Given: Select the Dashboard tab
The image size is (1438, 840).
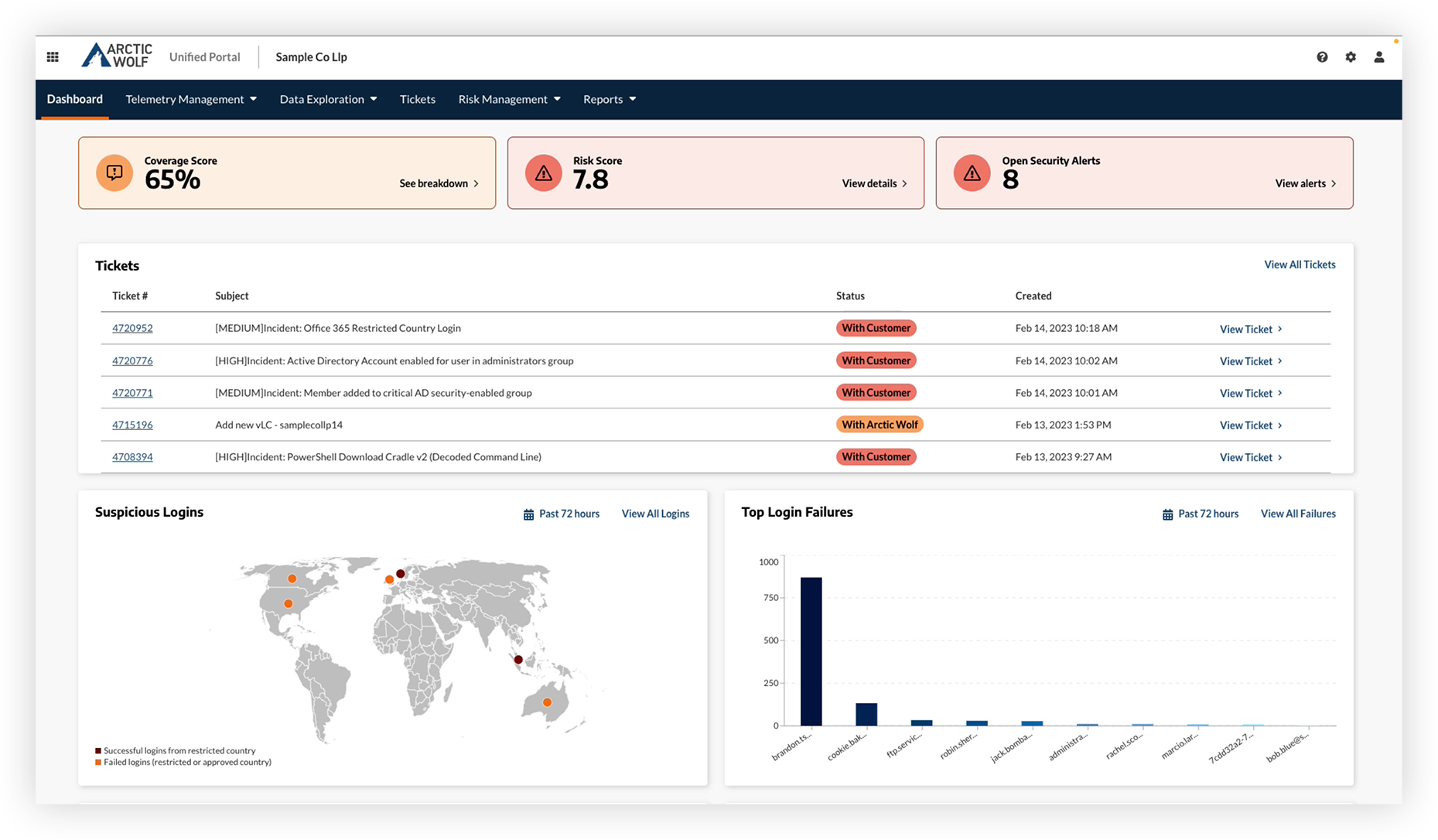Looking at the screenshot, I should [75, 99].
